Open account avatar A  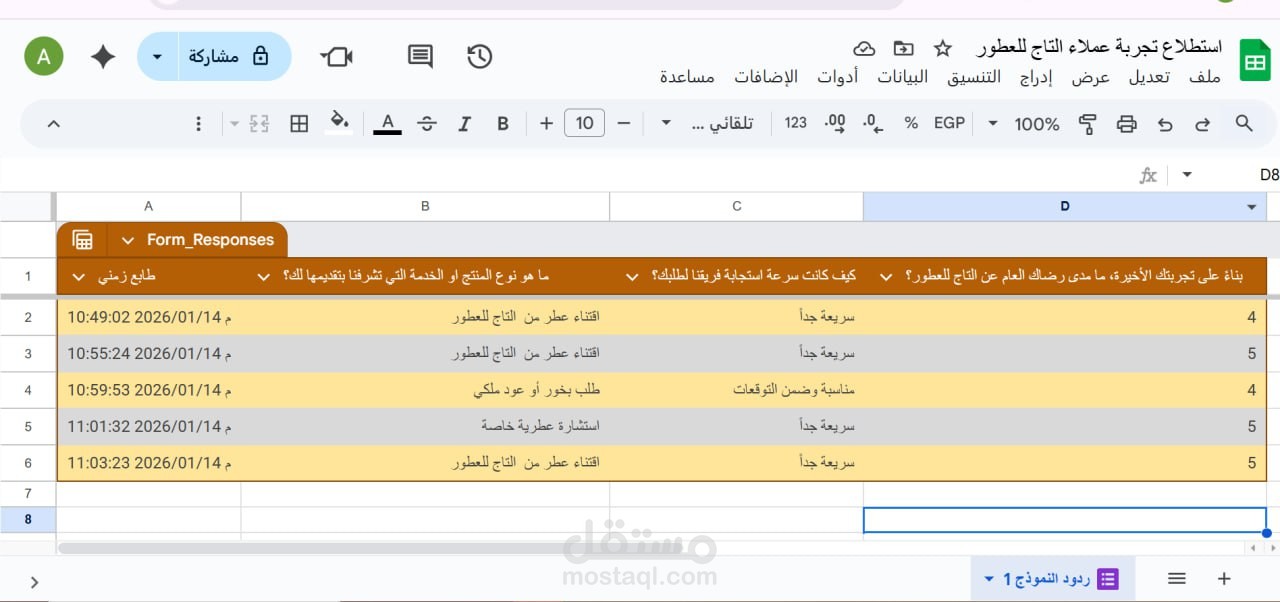point(44,56)
